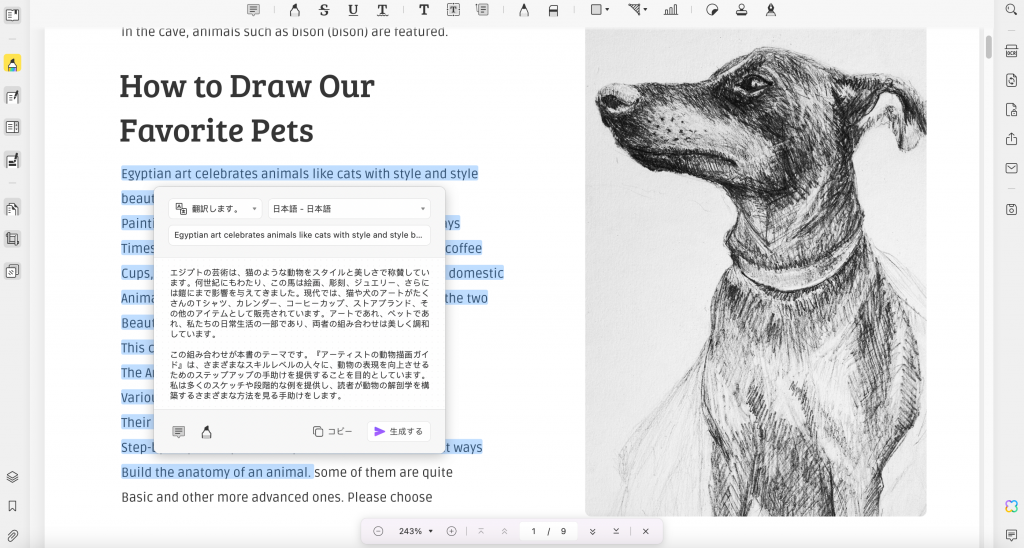1024x548 pixels.
Task: Add translation as sticky note from popup
Action: coord(178,432)
